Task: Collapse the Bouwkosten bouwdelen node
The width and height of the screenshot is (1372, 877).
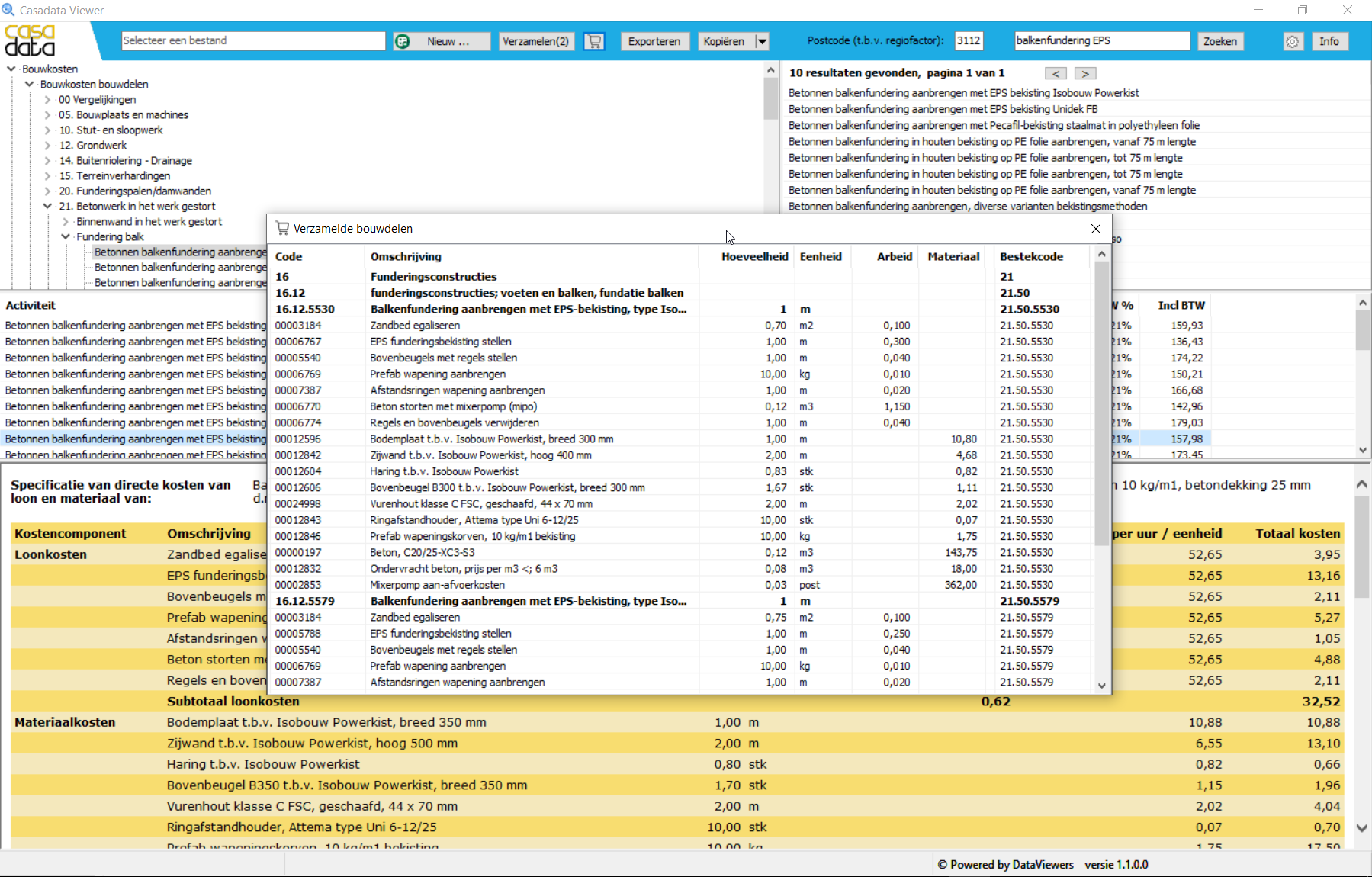Action: pos(30,84)
